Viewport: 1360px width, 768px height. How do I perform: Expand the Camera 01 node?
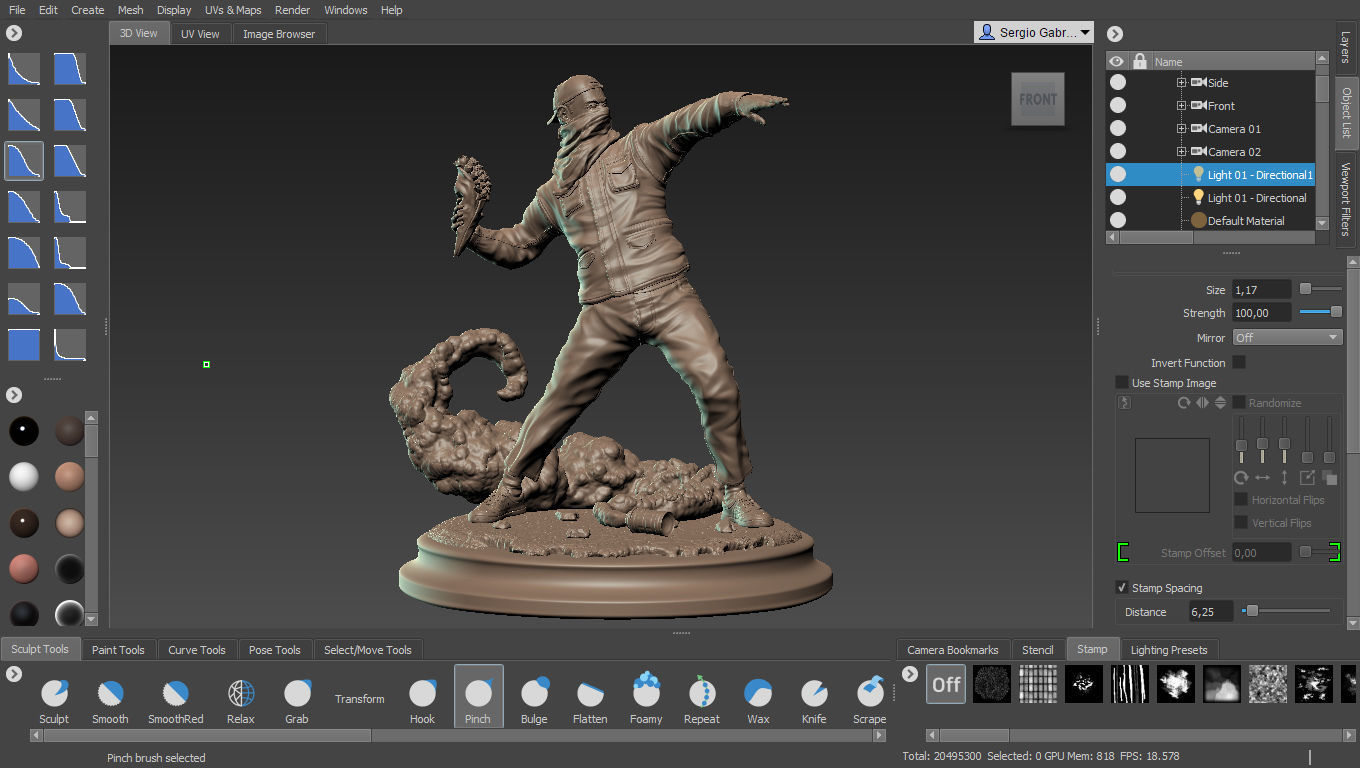point(1181,128)
